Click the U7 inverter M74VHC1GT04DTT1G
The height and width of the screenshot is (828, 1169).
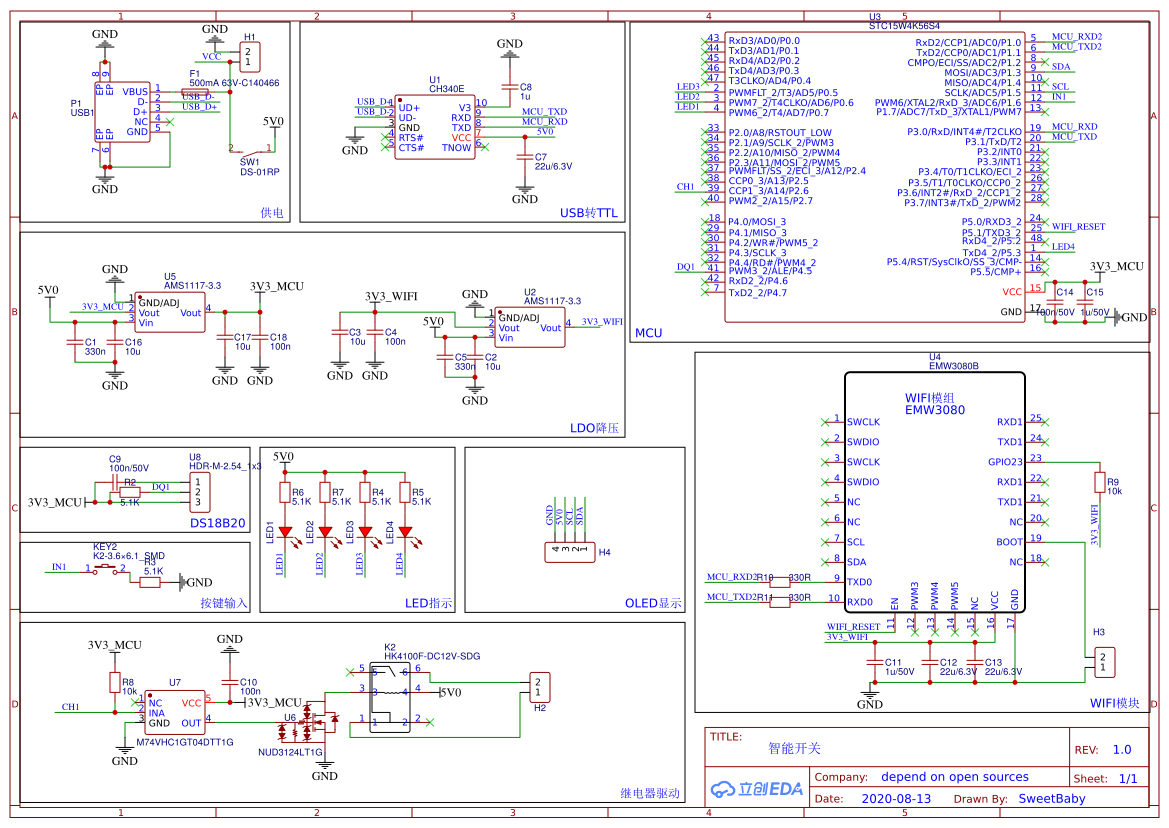[x=175, y=713]
